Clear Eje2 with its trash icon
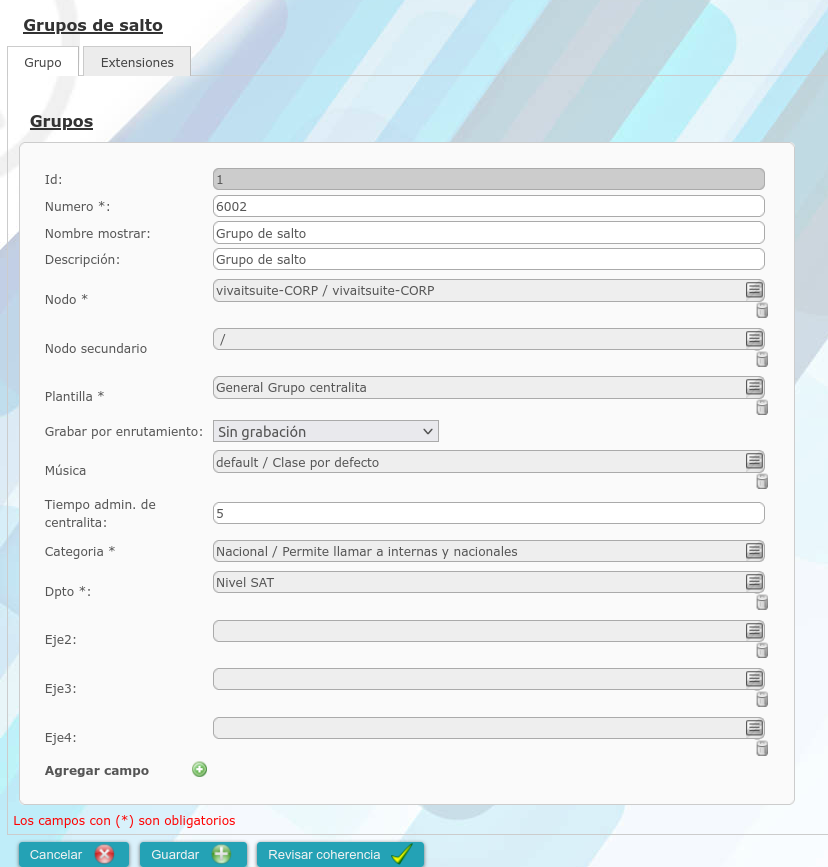 [x=762, y=650]
